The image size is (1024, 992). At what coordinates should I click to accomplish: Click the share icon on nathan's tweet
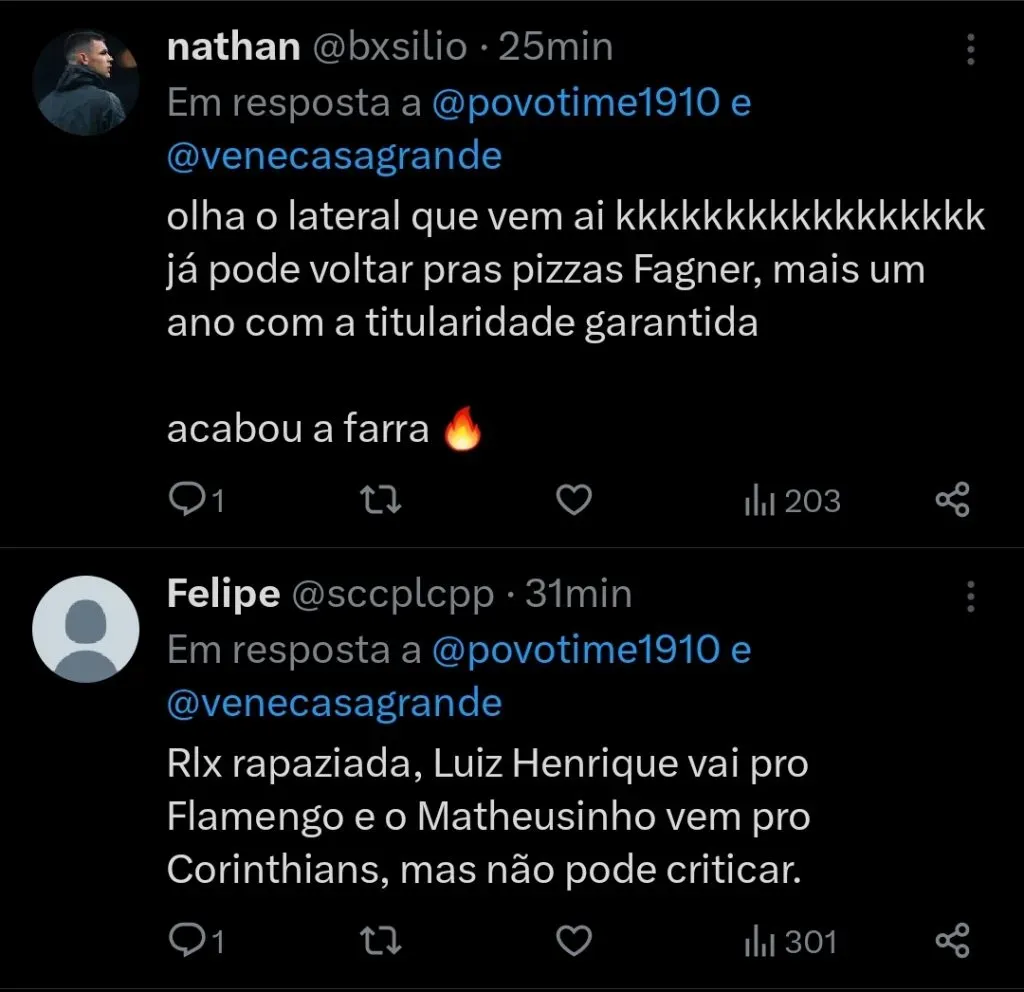pyautogui.click(x=951, y=500)
